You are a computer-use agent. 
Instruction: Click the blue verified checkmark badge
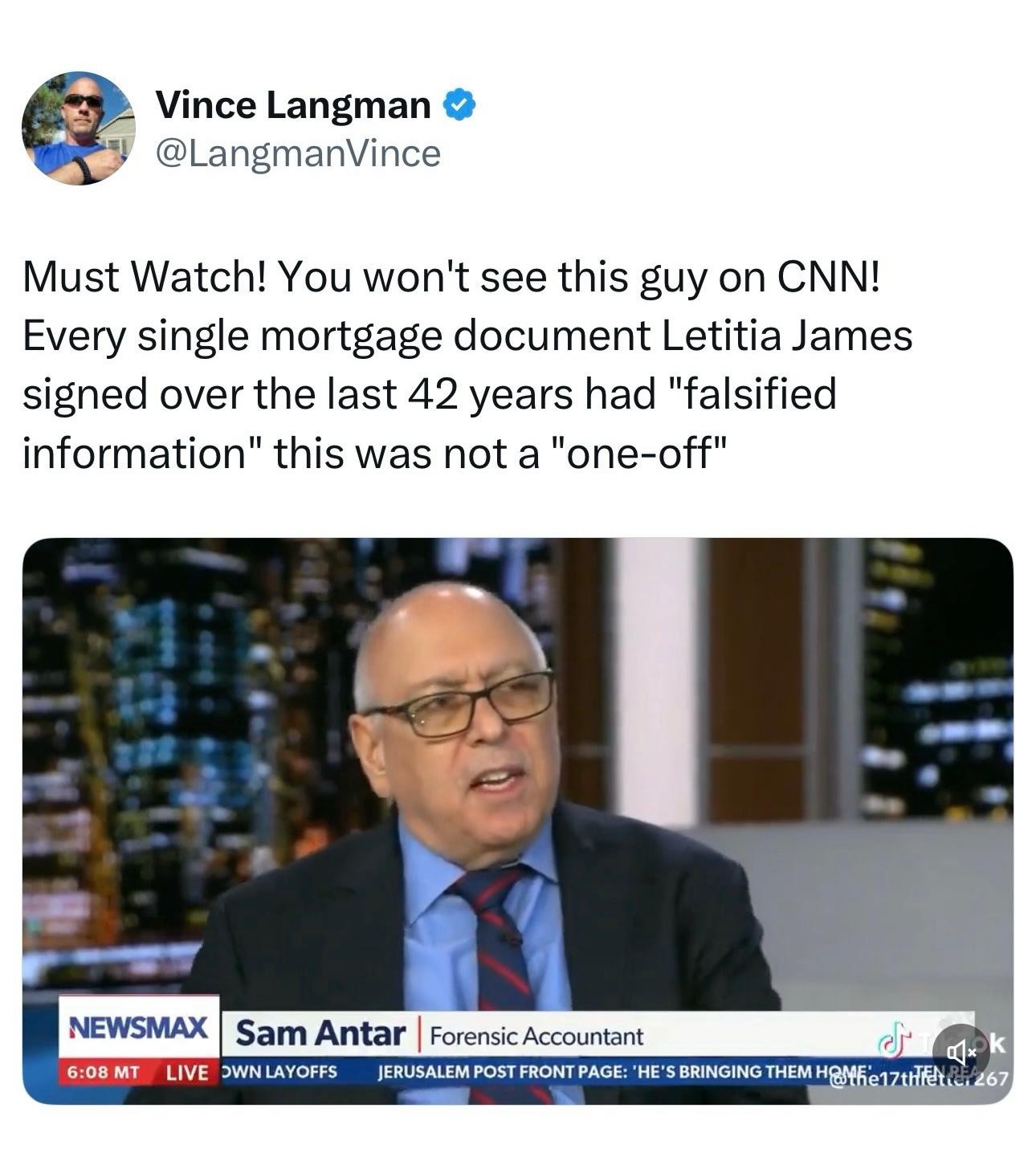click(460, 104)
